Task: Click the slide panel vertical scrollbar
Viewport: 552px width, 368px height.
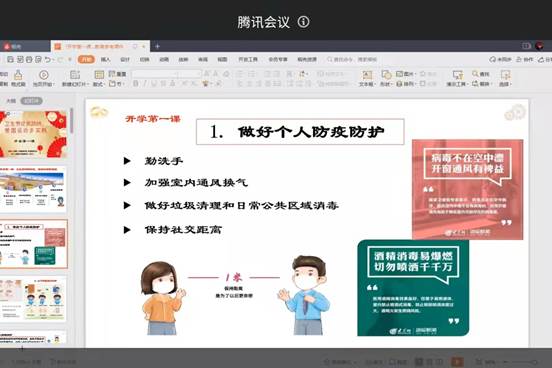Action: tap(71, 121)
